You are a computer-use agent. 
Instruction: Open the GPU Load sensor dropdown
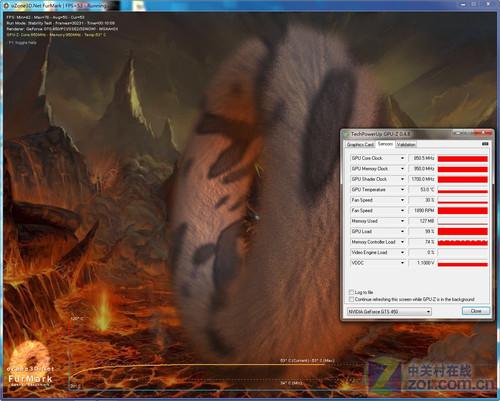click(x=402, y=231)
